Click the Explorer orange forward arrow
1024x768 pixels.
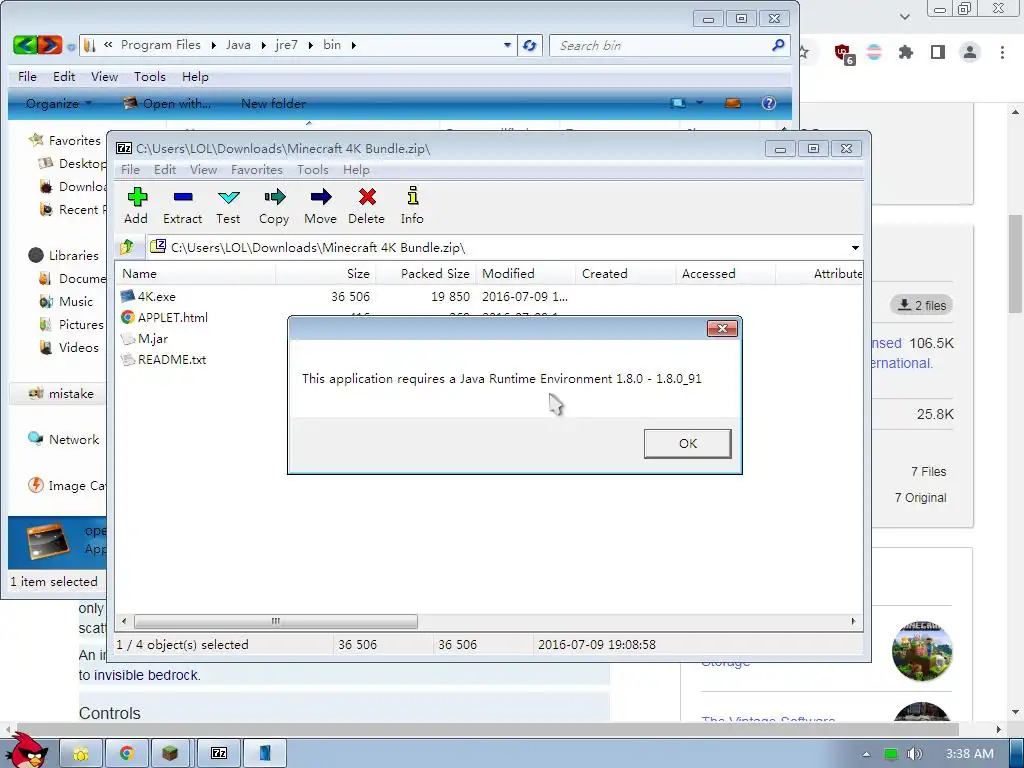click(x=50, y=45)
